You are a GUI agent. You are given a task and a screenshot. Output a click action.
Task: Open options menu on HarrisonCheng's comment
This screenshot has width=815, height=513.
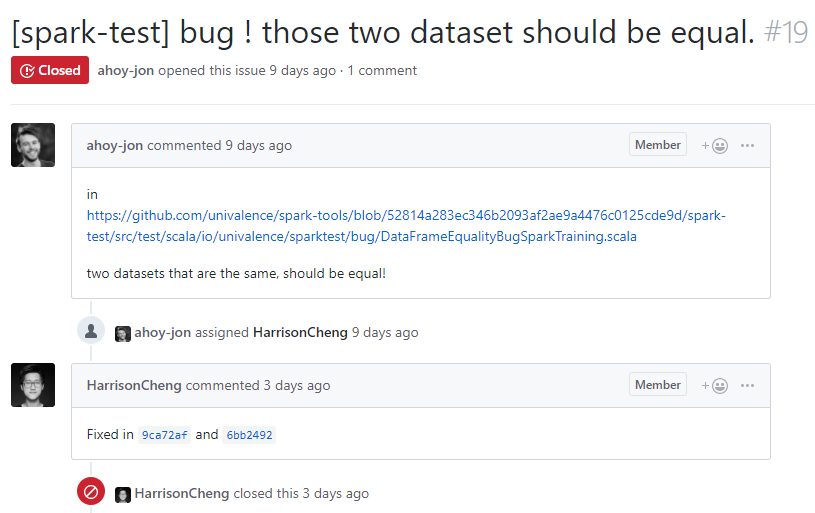747,385
